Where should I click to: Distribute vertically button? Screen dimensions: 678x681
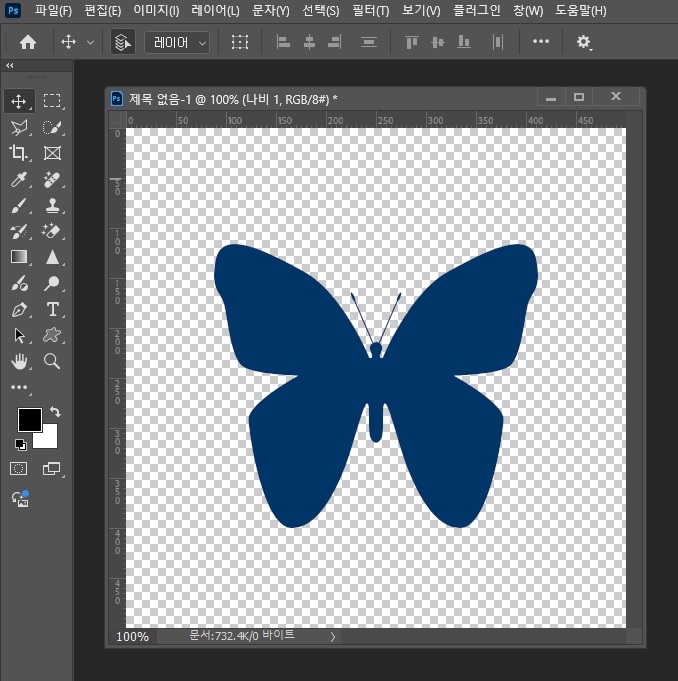pos(369,42)
